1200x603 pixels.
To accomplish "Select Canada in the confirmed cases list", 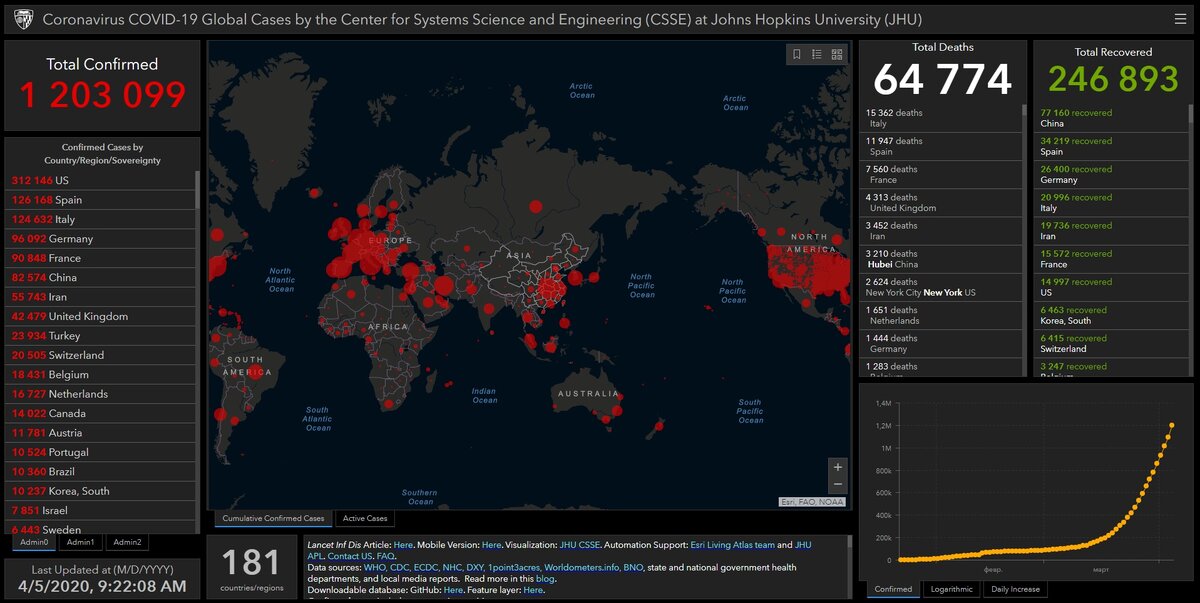I will [100, 413].
